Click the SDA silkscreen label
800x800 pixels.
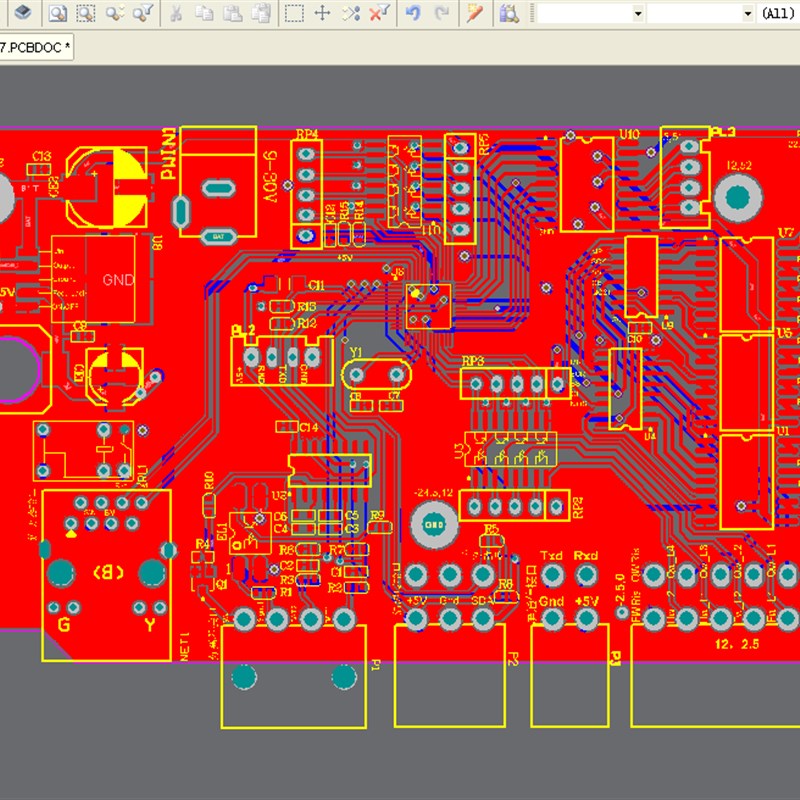[x=483, y=601]
